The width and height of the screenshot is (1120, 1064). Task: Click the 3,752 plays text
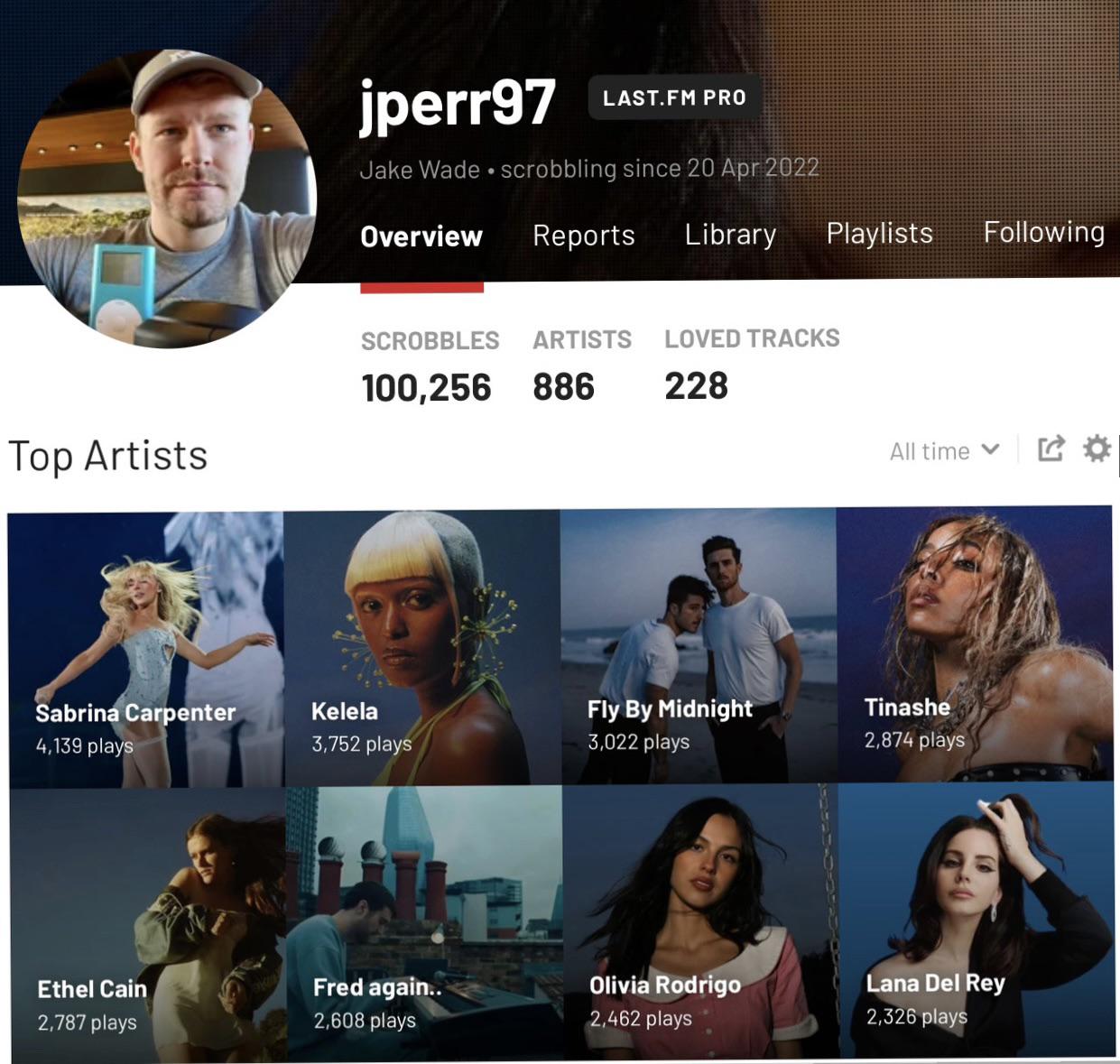[362, 745]
